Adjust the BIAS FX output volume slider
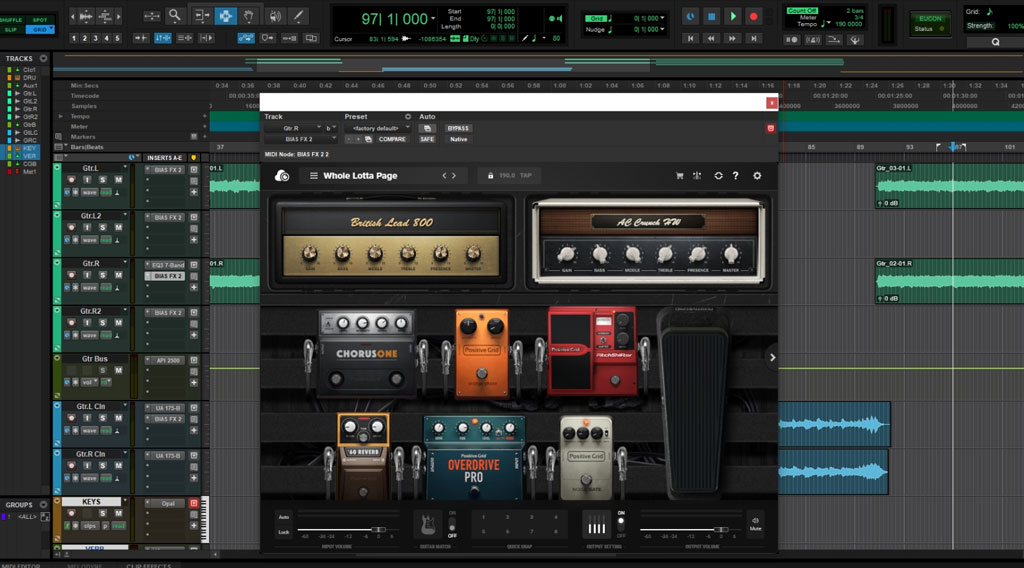Screen dimensions: 1024x568 coord(721,529)
